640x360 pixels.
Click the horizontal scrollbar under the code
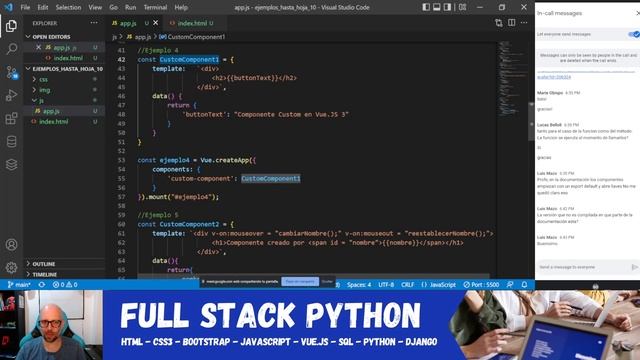(313, 276)
